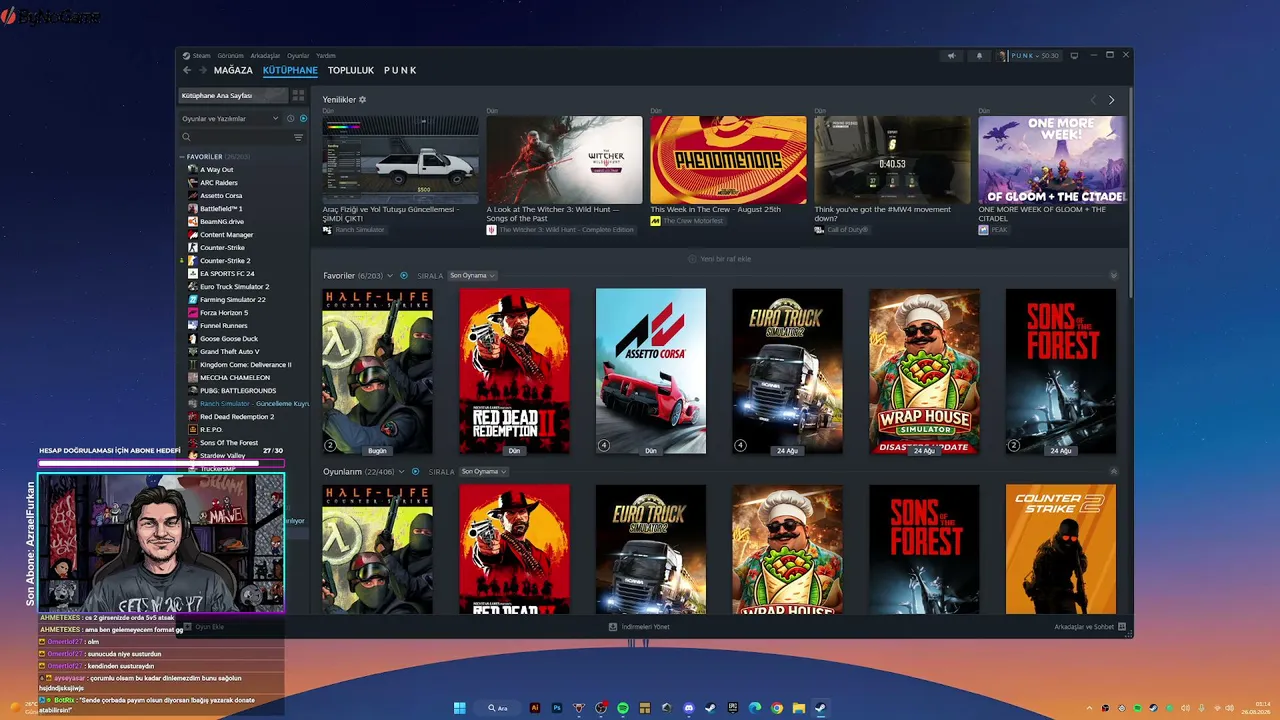This screenshot has width=1280, height=720.
Task: Open Friends and Chat icon at bottom right
Action: pos(1122,627)
